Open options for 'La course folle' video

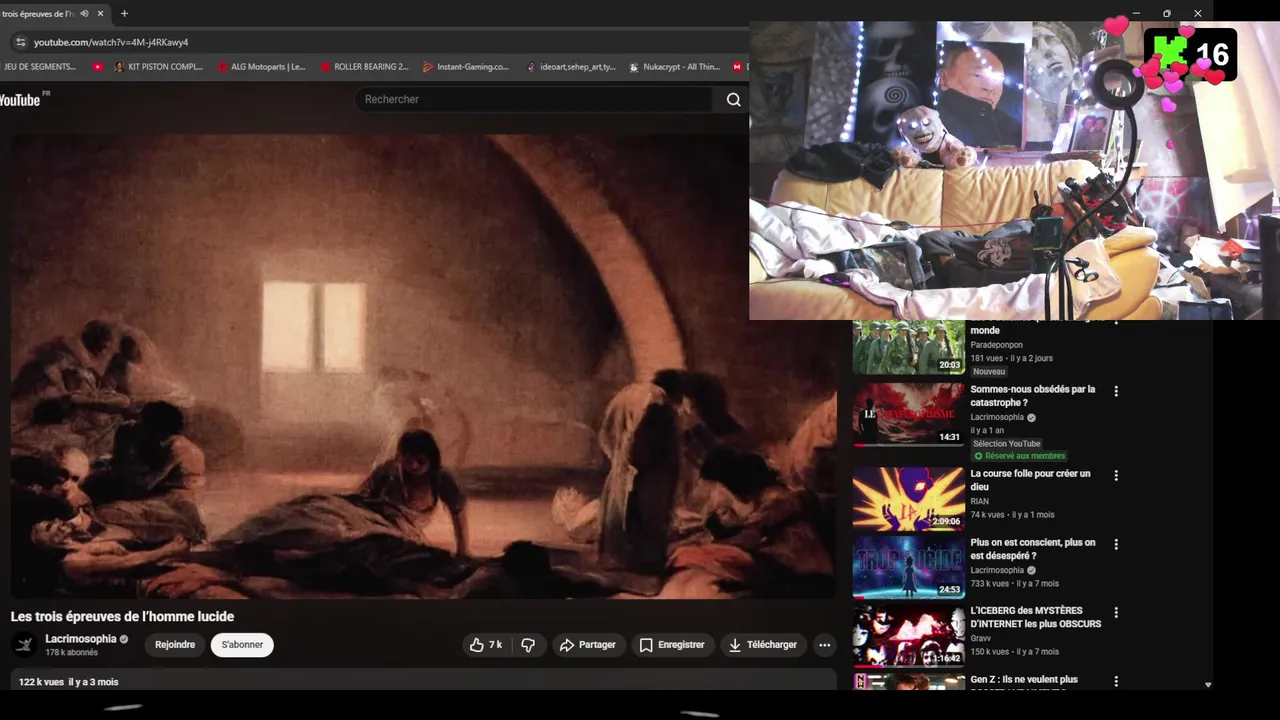1116,475
